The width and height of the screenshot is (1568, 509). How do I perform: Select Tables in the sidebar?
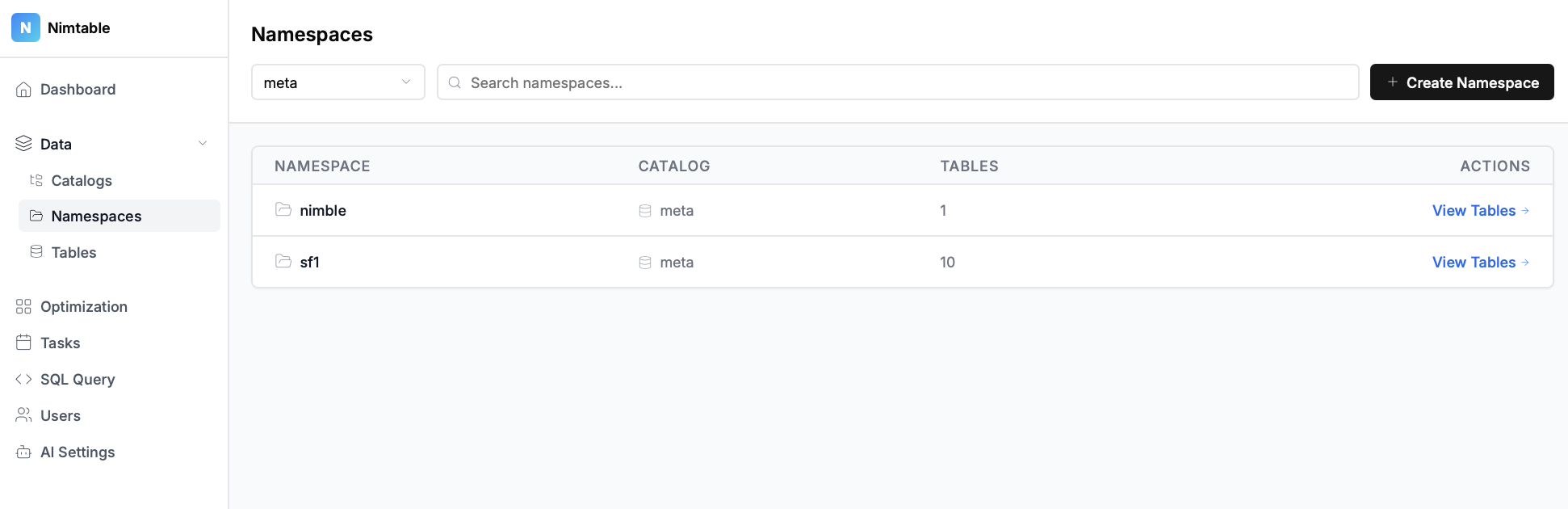coord(73,253)
